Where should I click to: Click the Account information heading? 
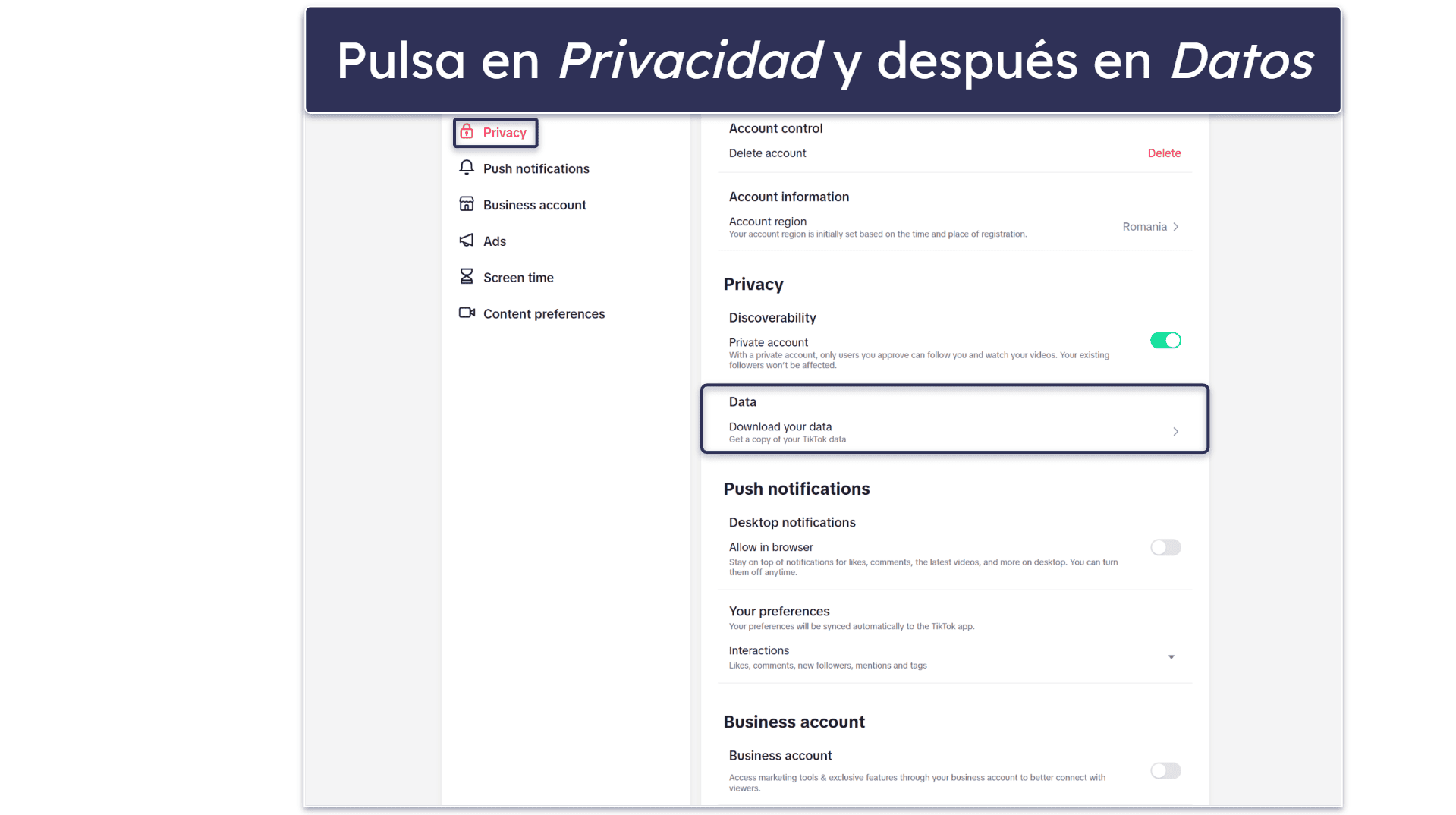(x=789, y=197)
